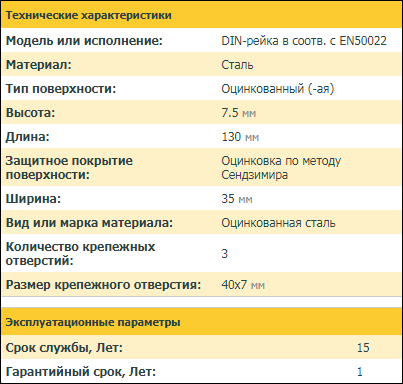Click the 40x7 мм hole size value
The image size is (403, 384).
tap(243, 285)
